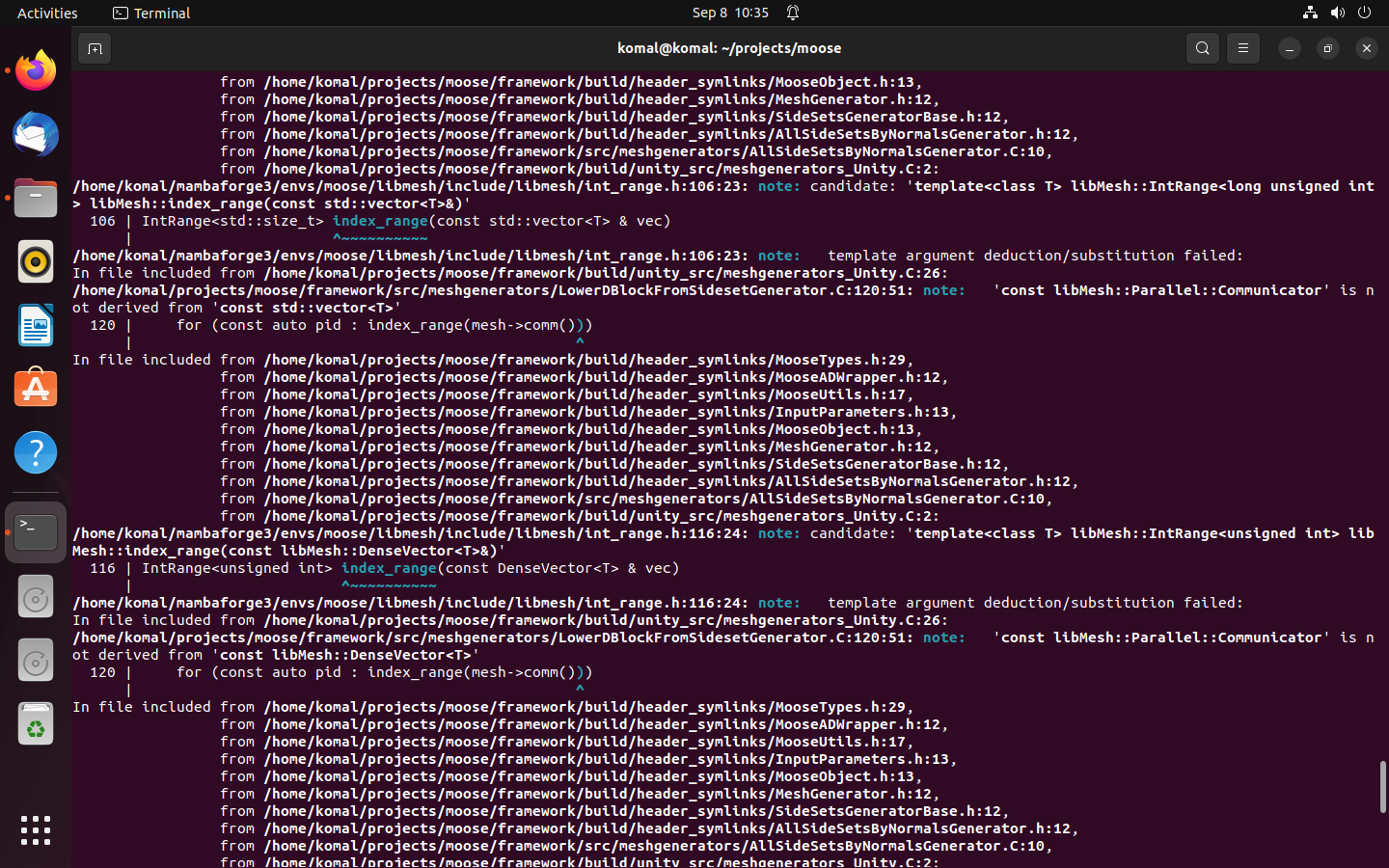The width and height of the screenshot is (1389, 868).
Task: Show all applications with the grid button
Action: [35, 829]
